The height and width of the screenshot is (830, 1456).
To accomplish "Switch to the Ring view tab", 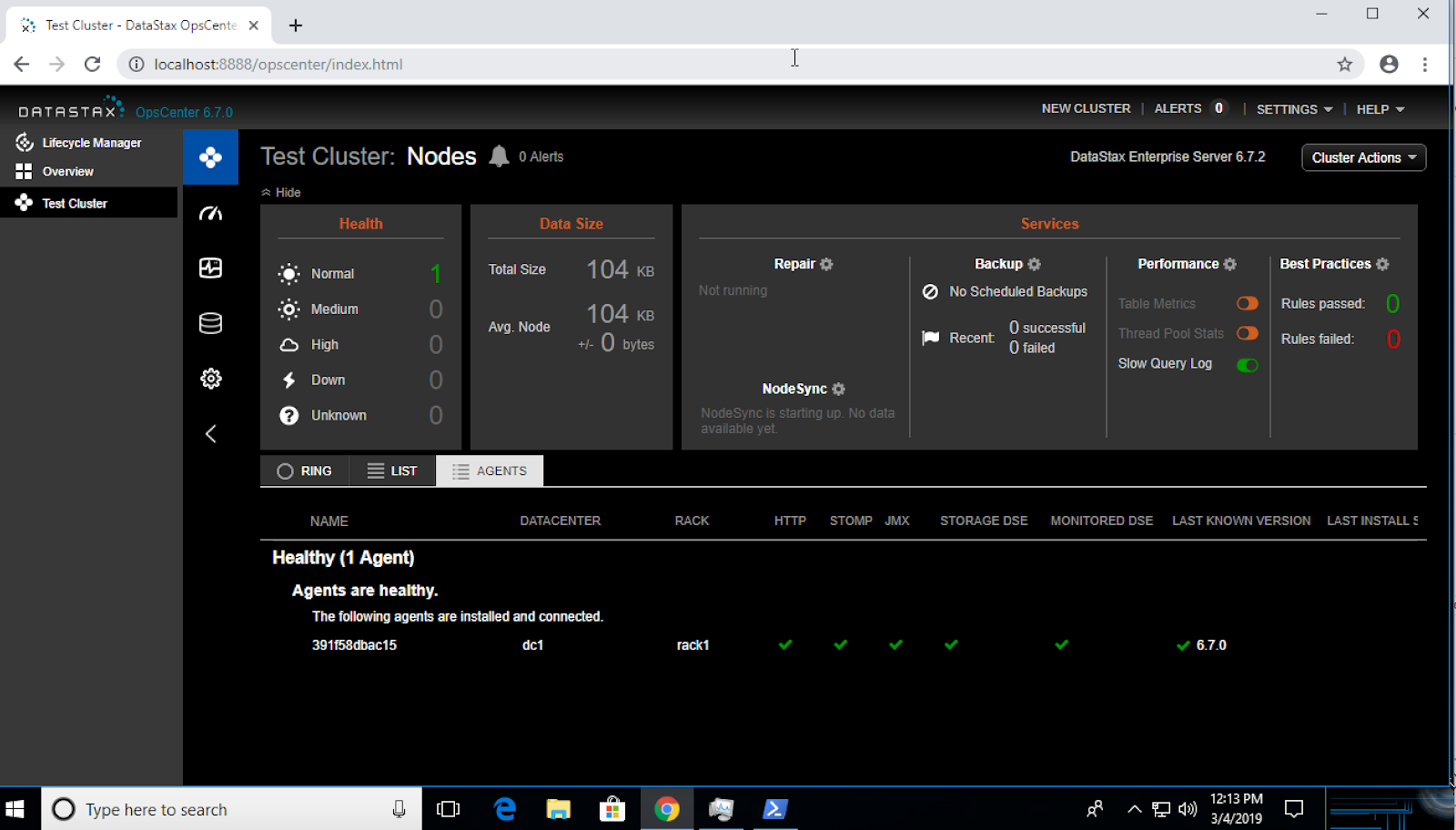I will tap(305, 471).
